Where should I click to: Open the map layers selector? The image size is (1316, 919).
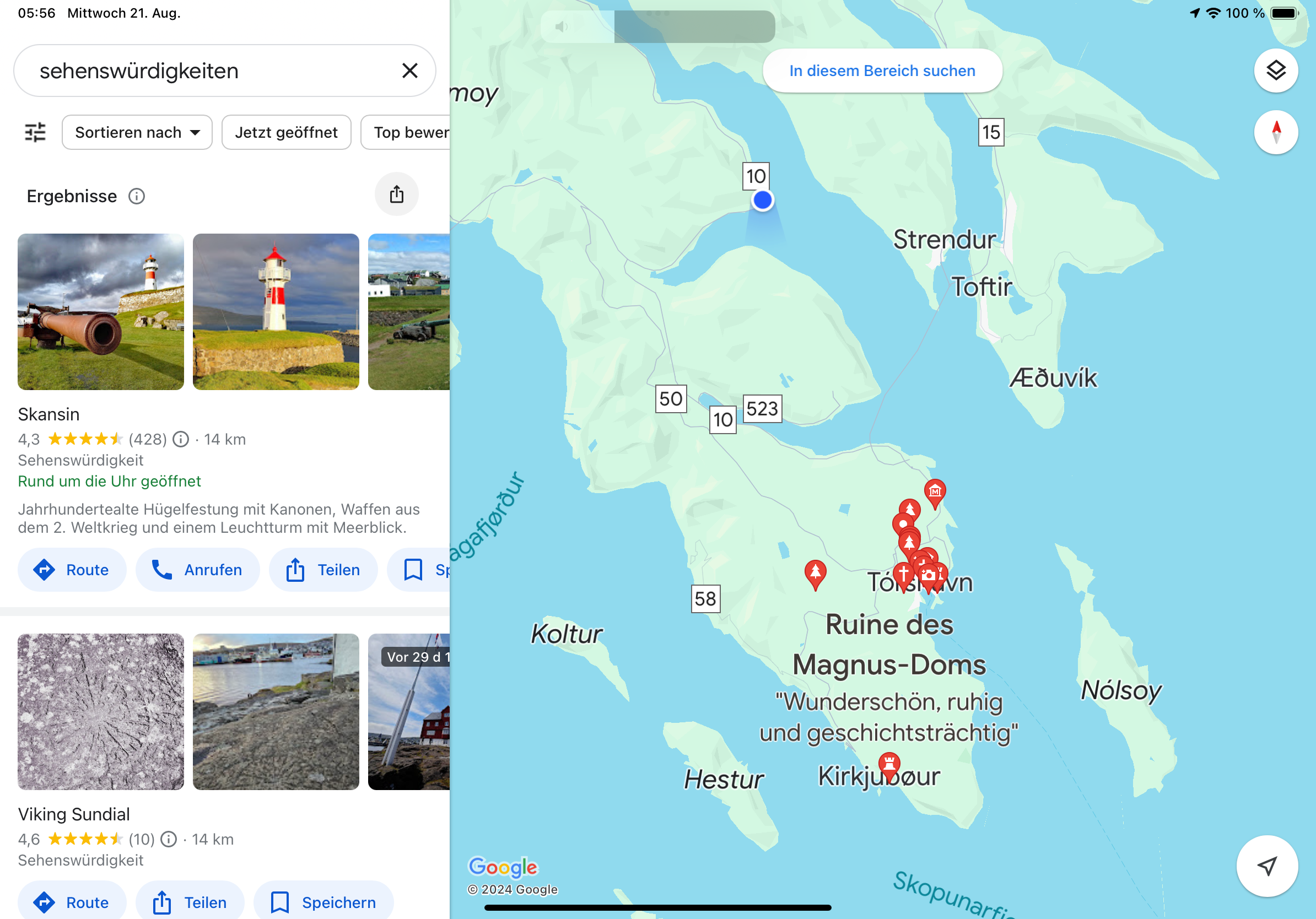point(1275,71)
